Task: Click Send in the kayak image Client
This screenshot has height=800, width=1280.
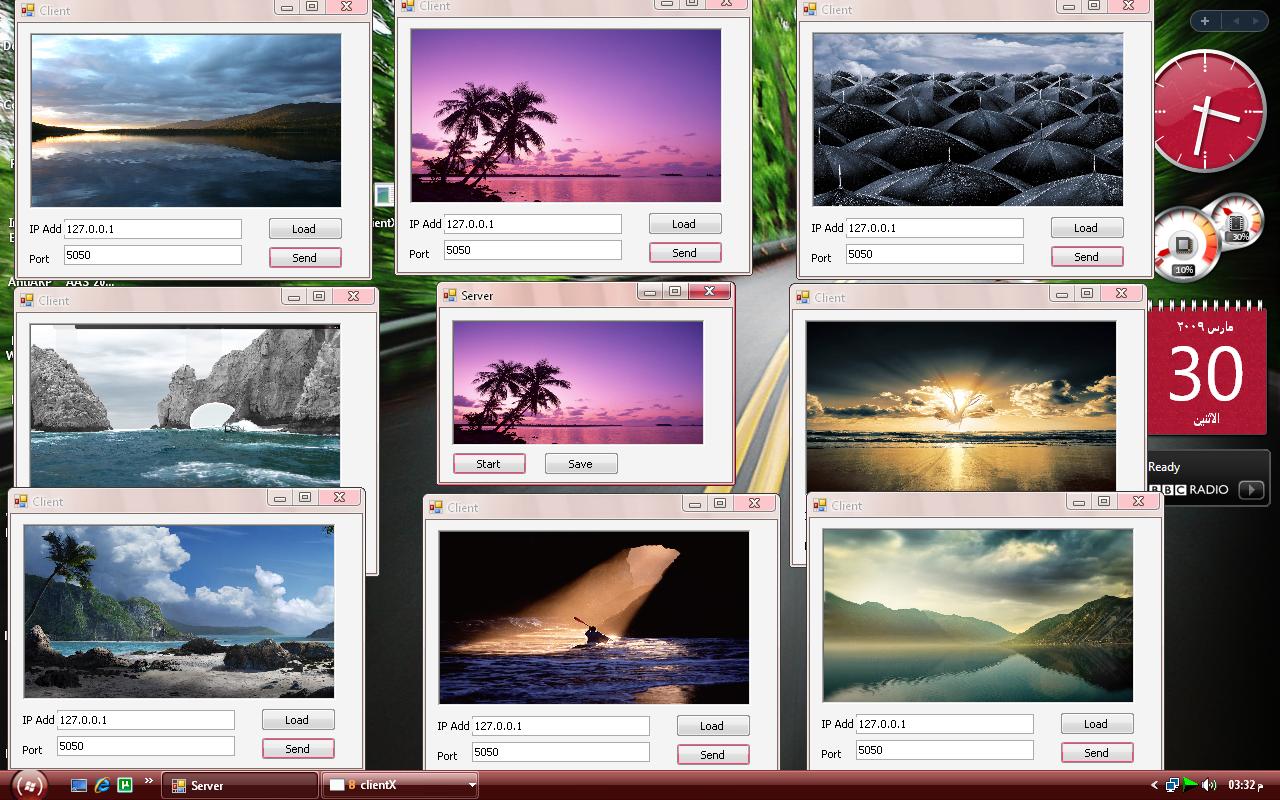Action: tap(713, 755)
